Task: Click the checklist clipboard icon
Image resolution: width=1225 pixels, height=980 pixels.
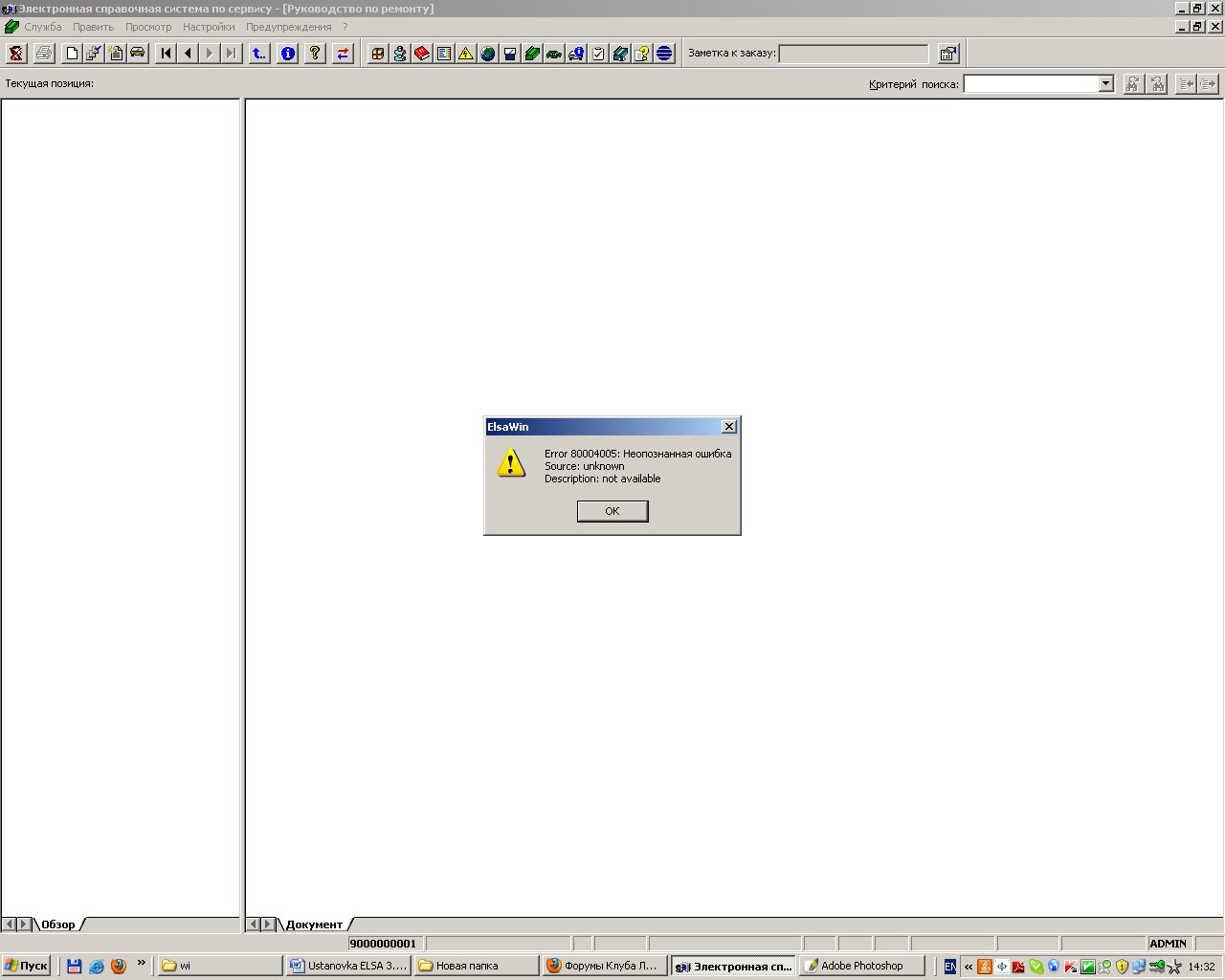Action: coord(598,54)
